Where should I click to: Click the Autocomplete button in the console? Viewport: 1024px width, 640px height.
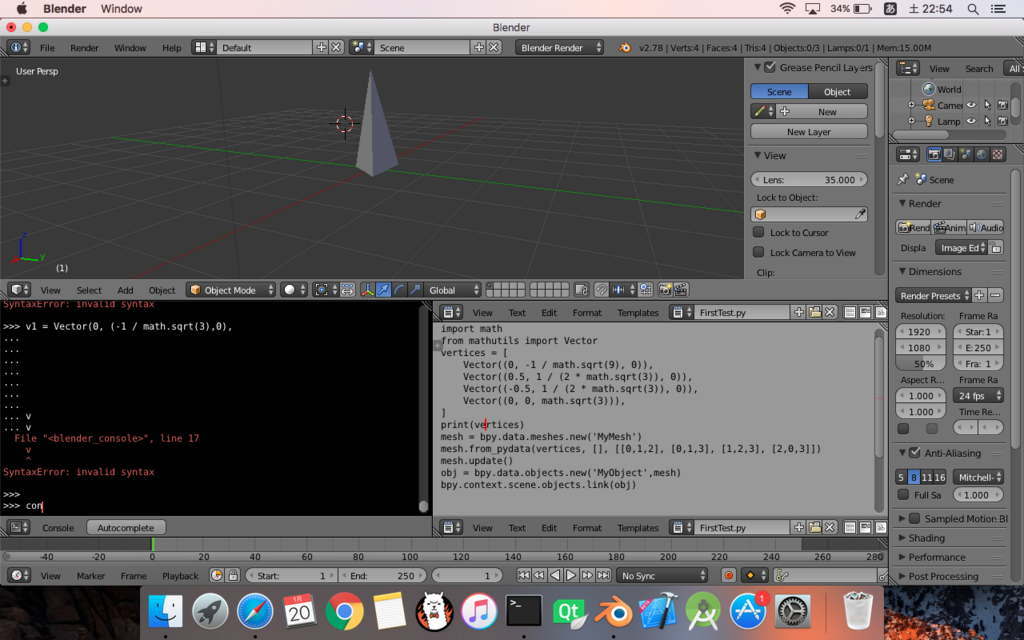point(125,527)
